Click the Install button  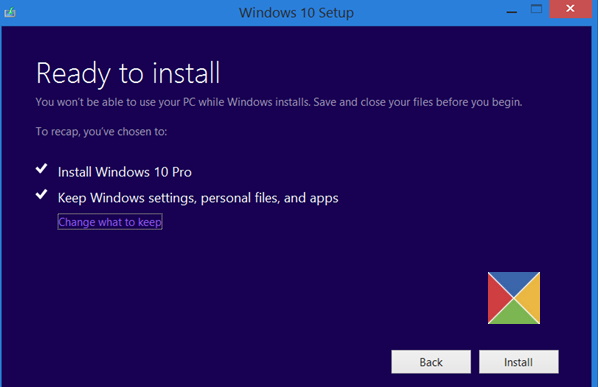coord(518,362)
